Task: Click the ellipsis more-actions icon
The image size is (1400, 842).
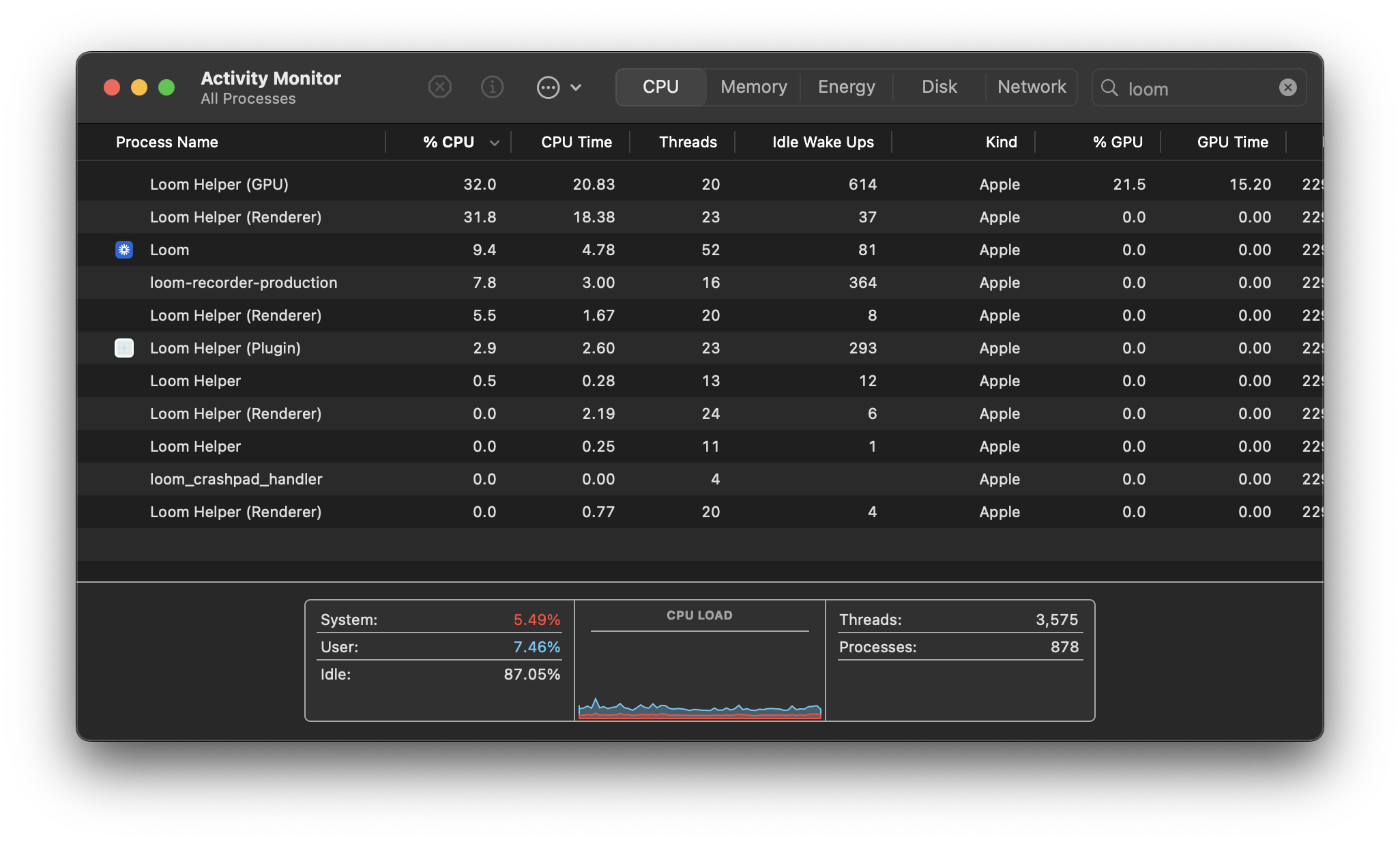Action: 548,87
